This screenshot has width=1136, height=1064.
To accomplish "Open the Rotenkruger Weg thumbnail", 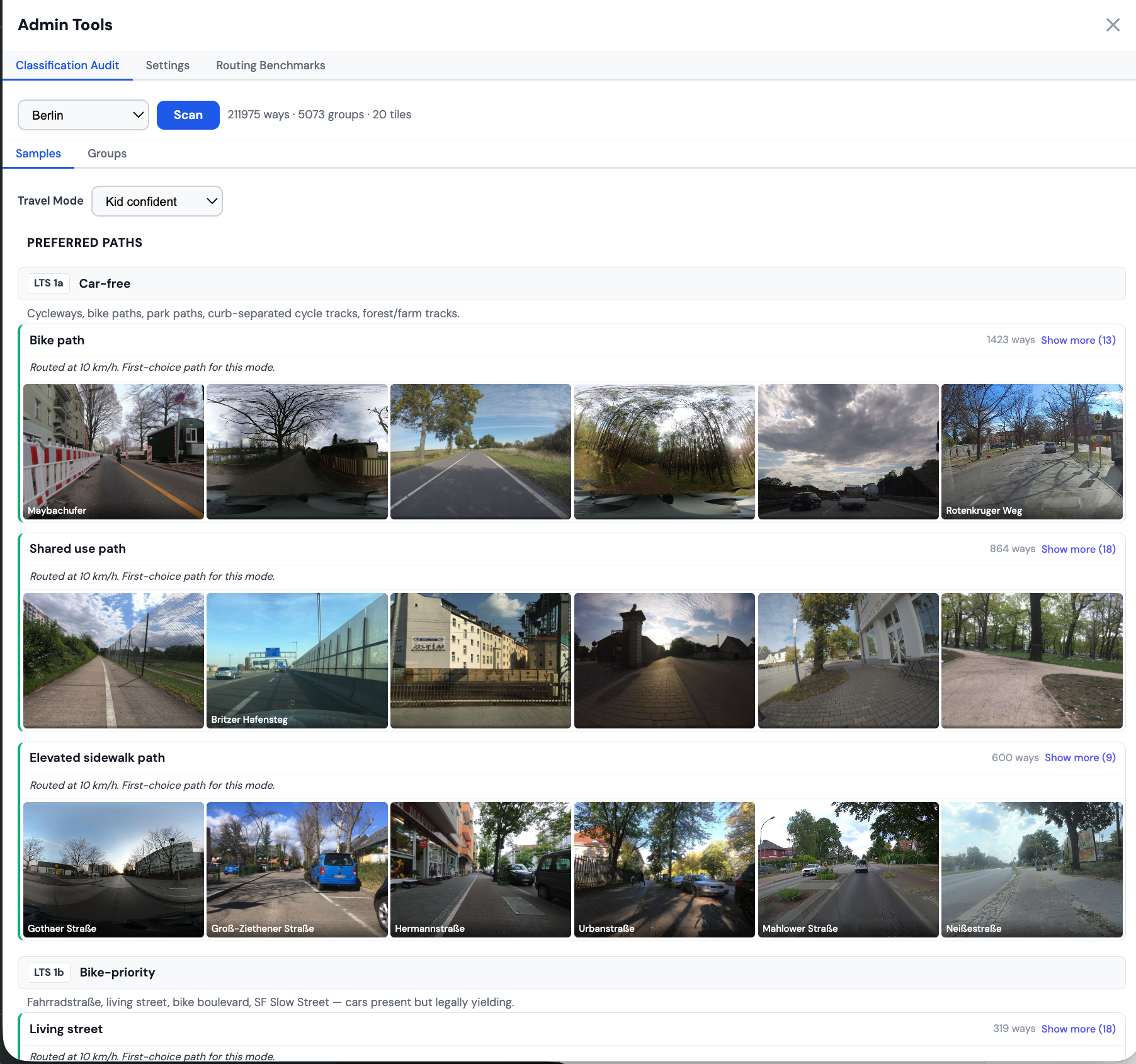I will point(1031,451).
